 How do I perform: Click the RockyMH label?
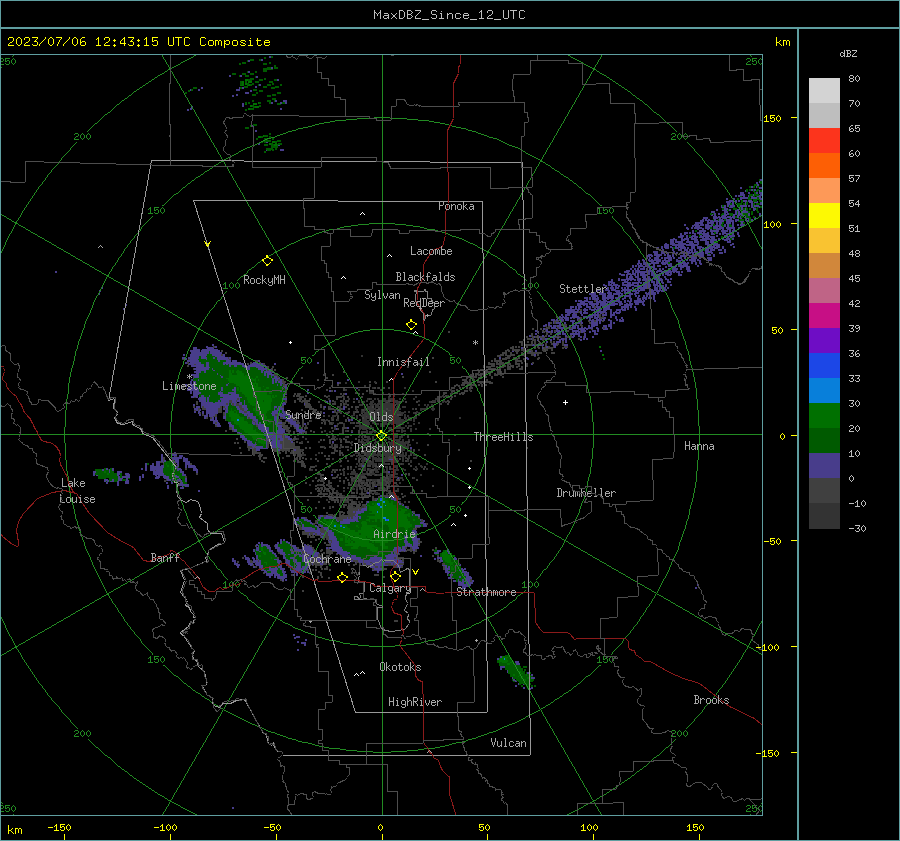tap(264, 280)
